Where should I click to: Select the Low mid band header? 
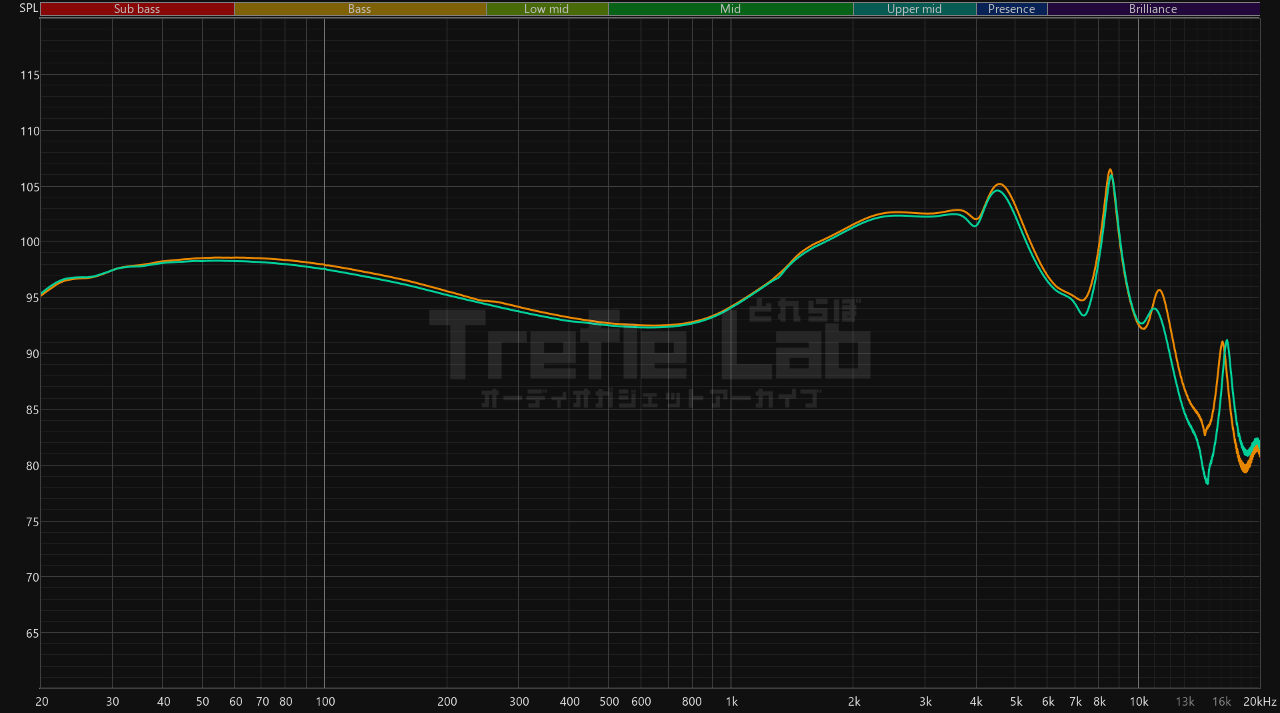click(547, 8)
